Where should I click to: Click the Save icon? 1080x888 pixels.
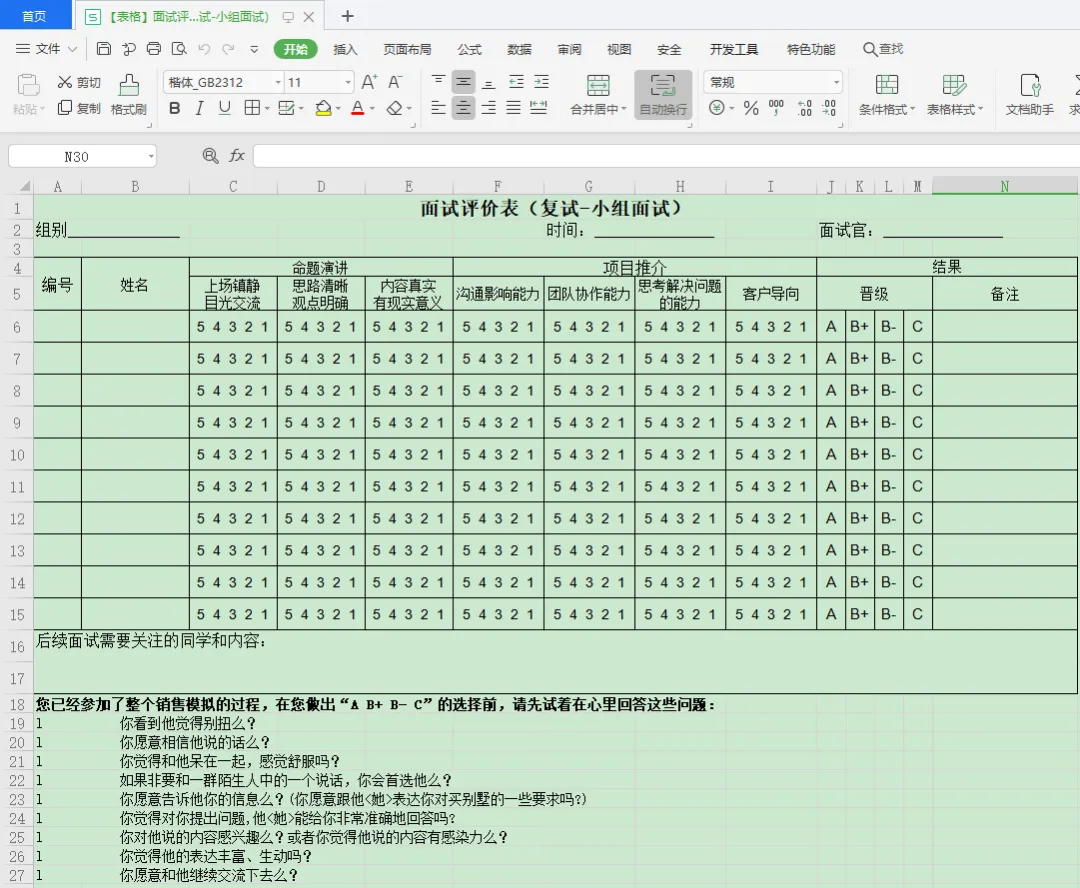[x=103, y=49]
